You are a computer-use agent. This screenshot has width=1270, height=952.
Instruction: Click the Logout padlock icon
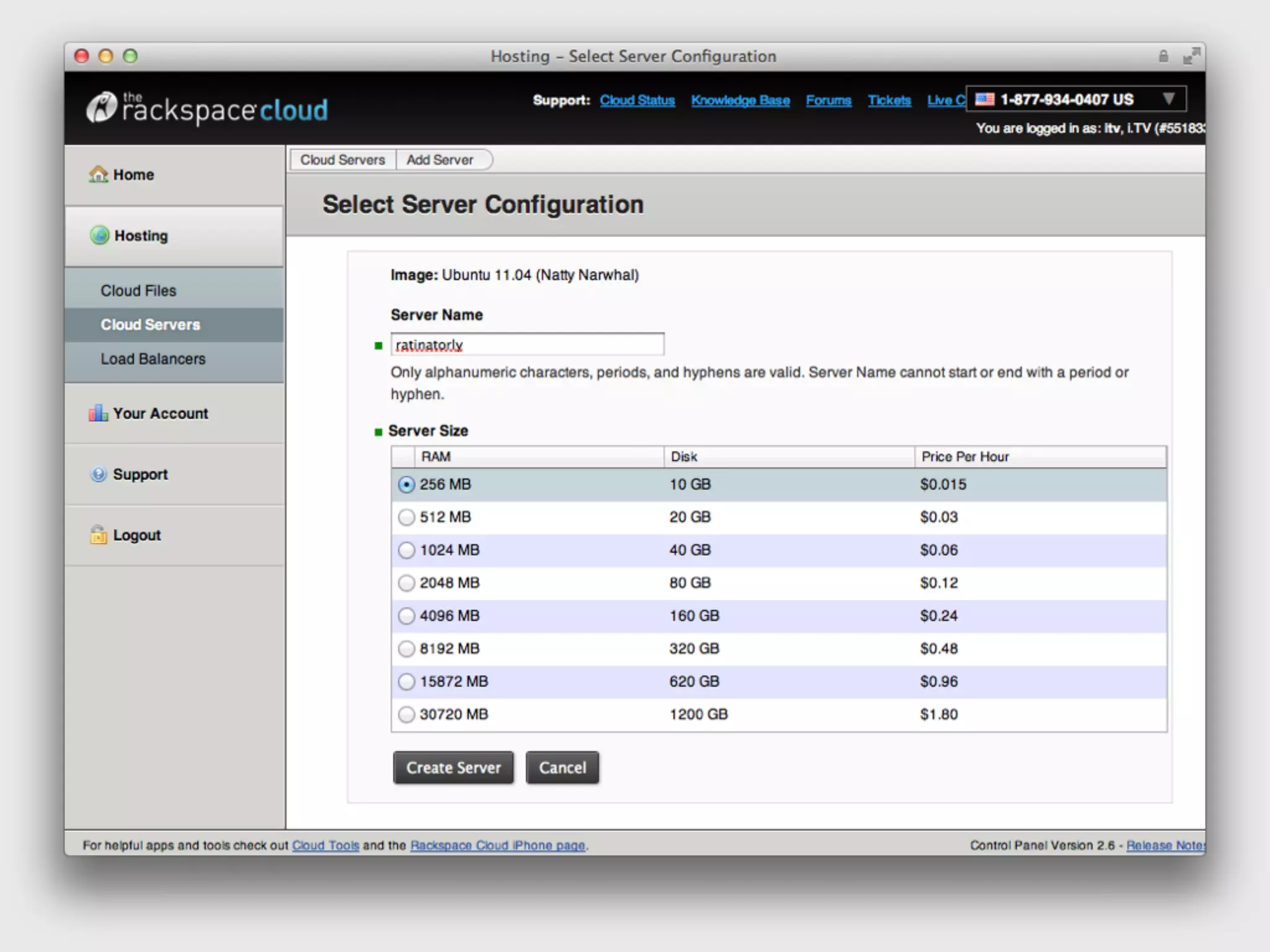98,535
